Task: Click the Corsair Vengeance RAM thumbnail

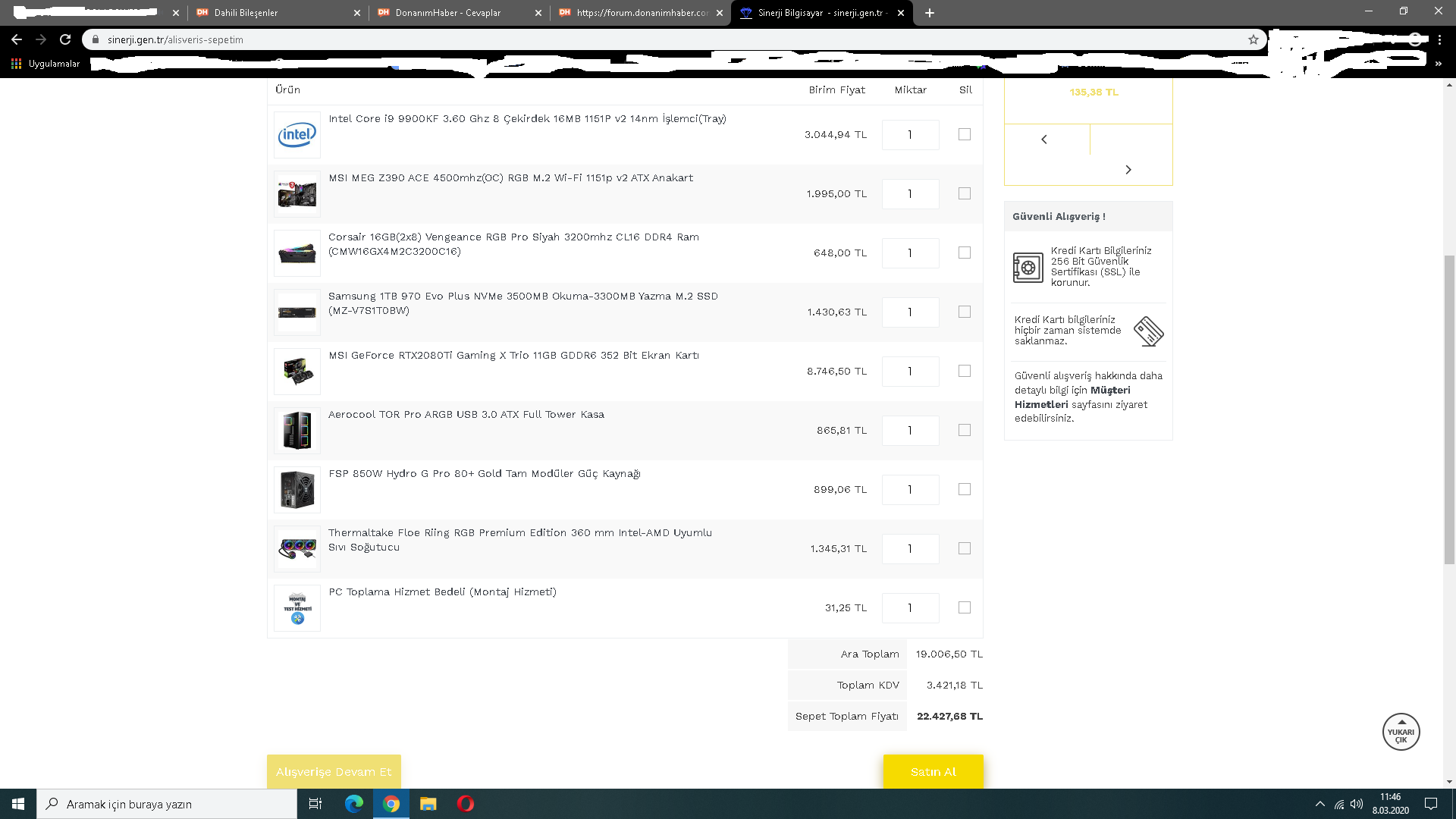Action: pos(297,253)
